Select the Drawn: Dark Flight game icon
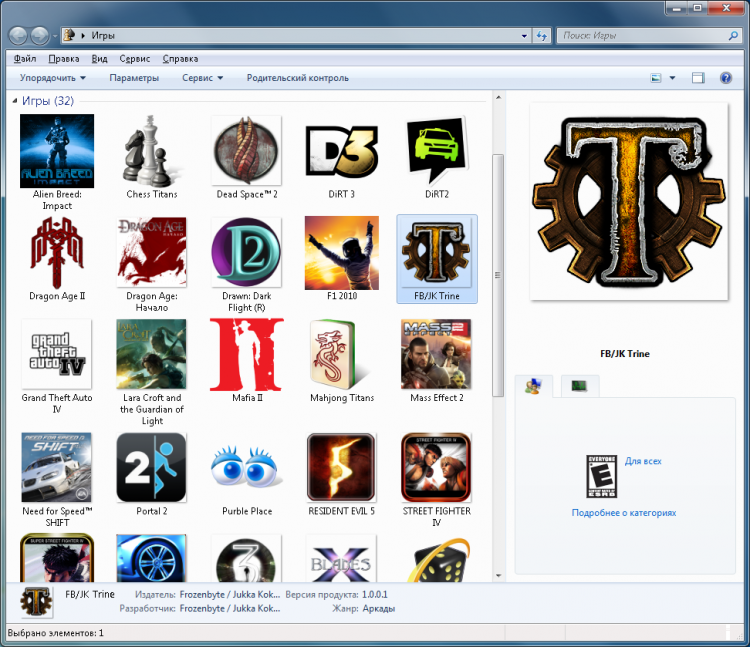This screenshot has height=647, width=750. pyautogui.click(x=246, y=252)
